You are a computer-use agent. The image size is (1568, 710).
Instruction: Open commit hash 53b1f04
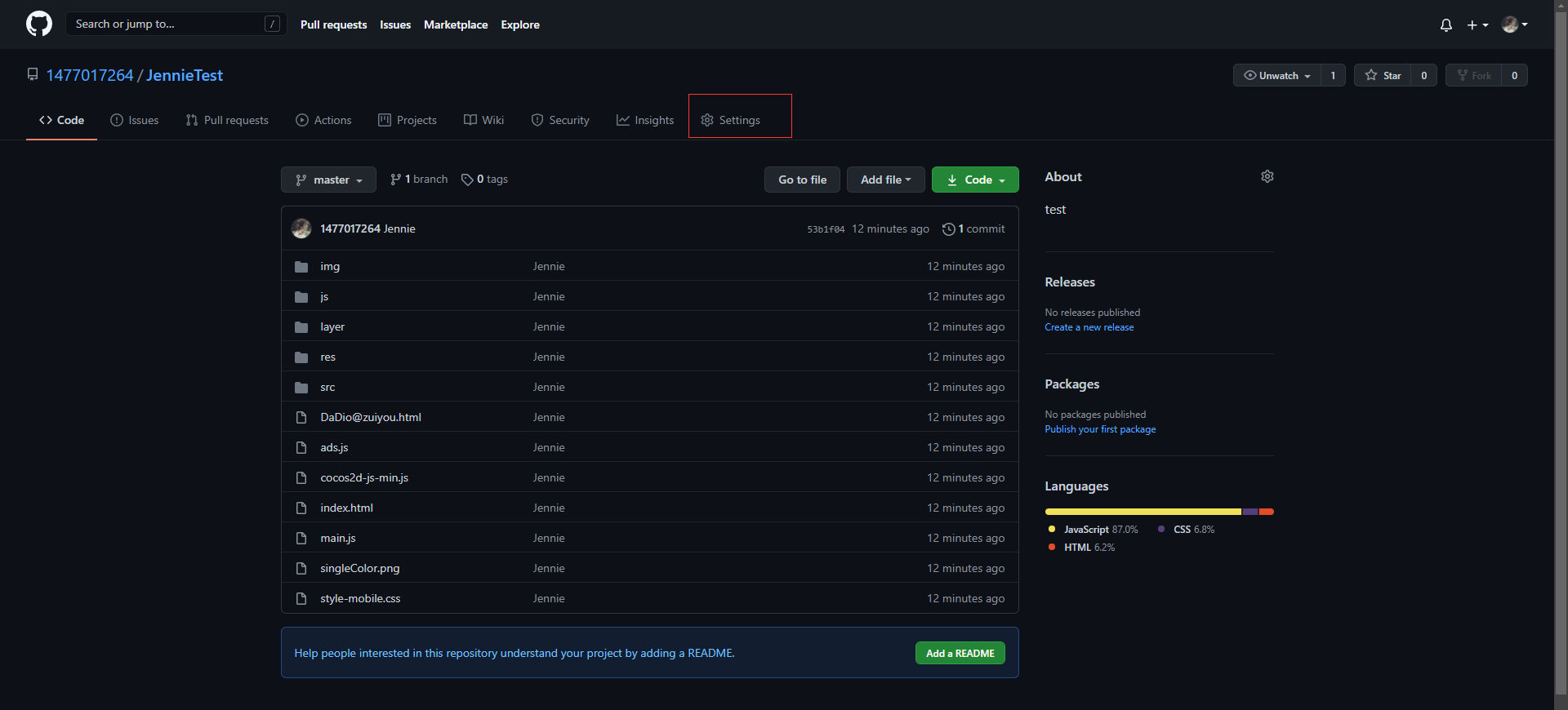coord(826,229)
